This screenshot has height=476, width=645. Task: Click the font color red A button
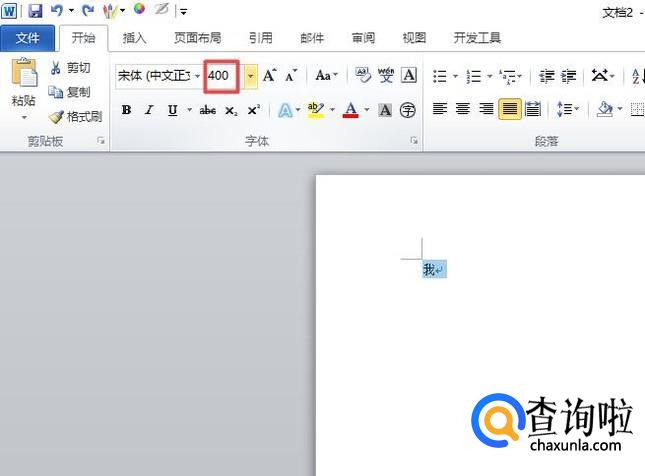click(x=351, y=110)
